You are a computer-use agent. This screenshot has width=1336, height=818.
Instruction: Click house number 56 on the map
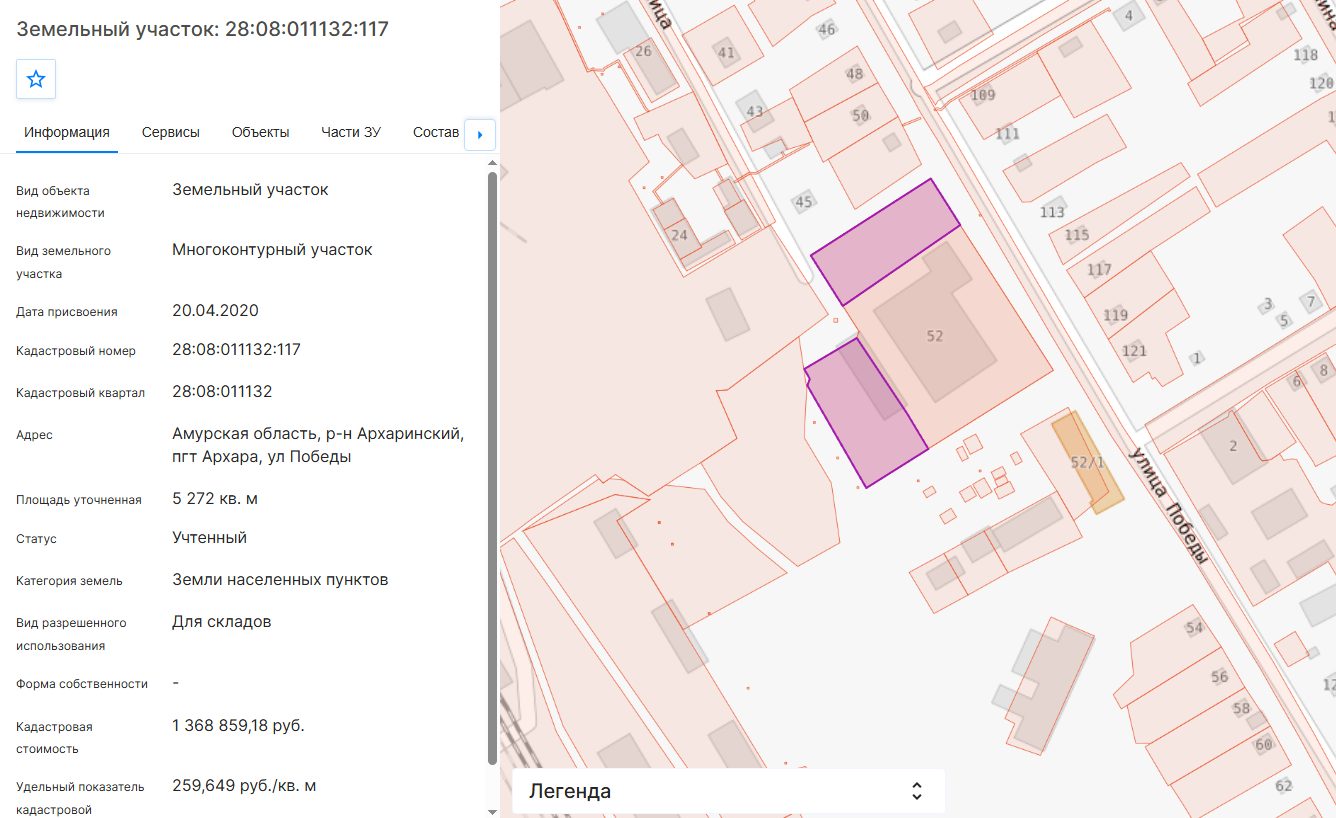click(1219, 677)
